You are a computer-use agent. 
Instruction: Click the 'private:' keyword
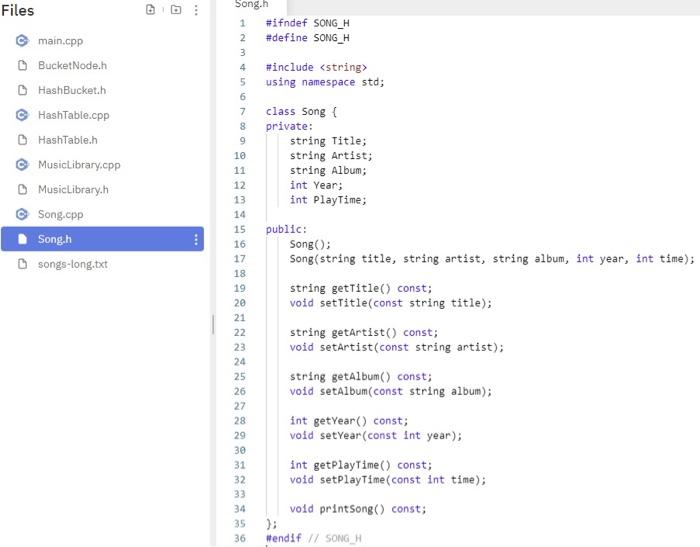289,126
